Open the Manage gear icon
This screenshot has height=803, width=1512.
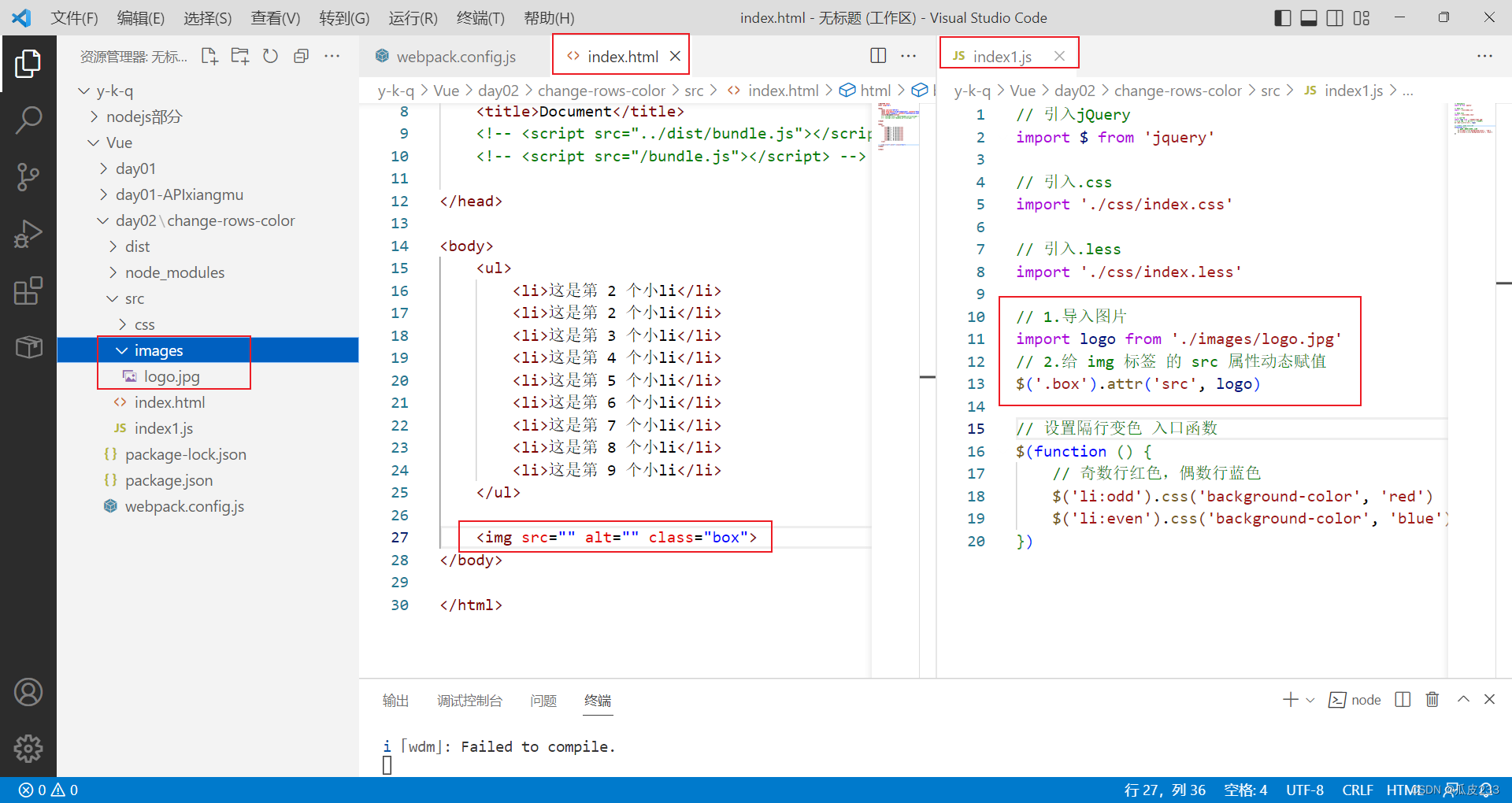[x=28, y=749]
